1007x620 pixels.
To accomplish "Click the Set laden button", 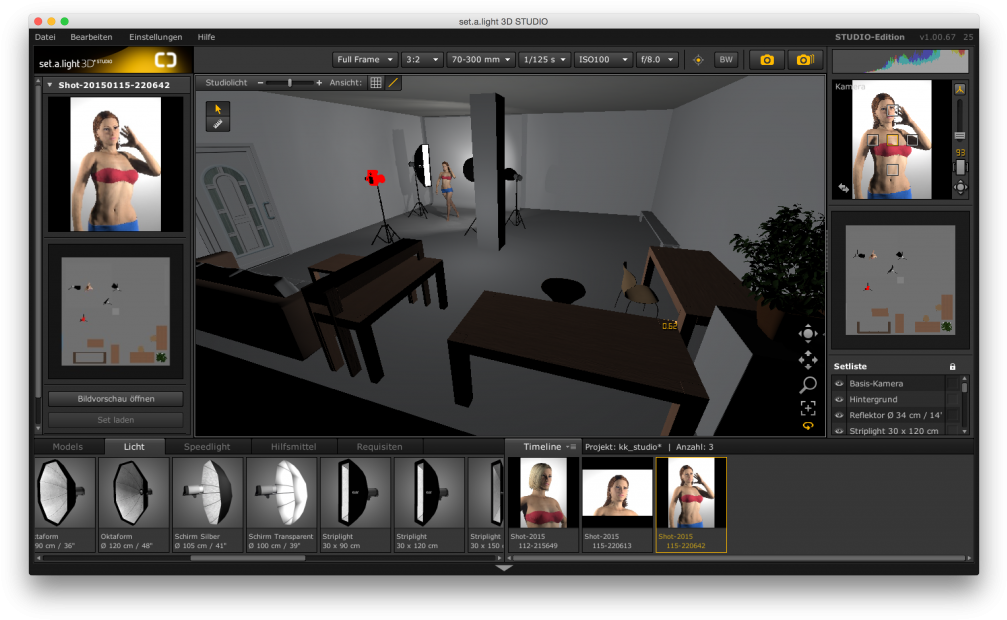I will (116, 420).
